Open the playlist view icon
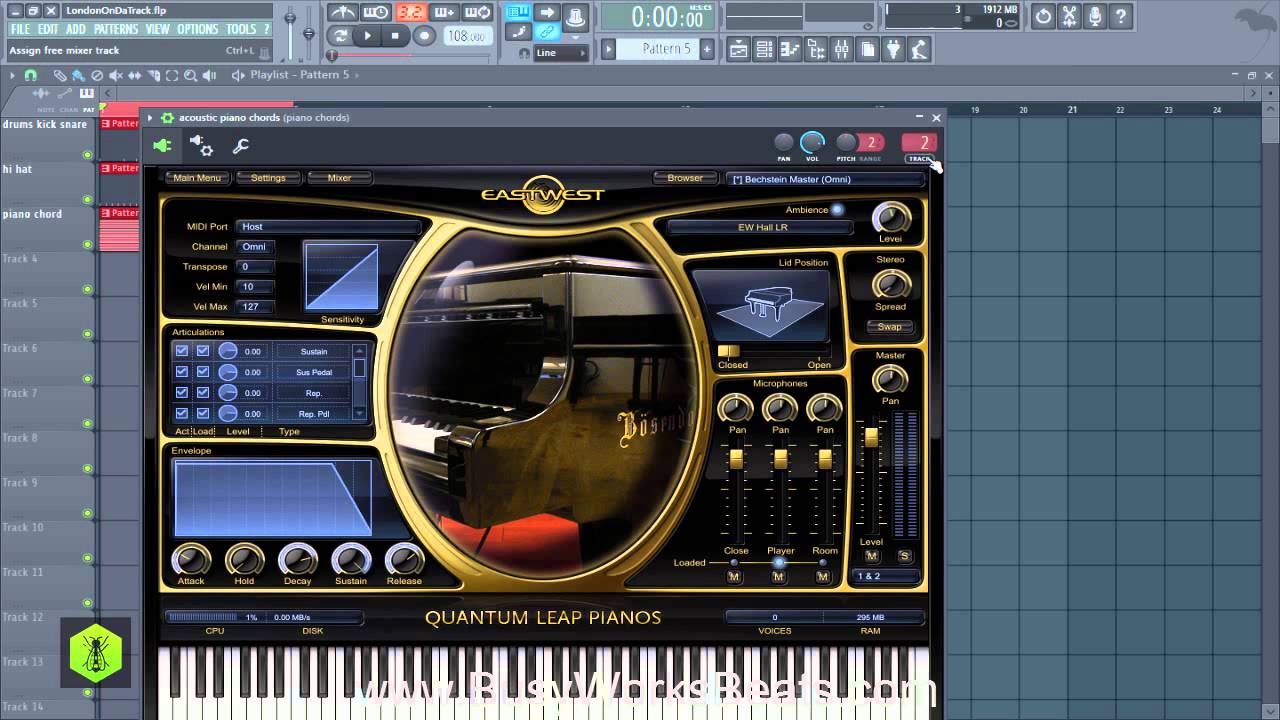 click(x=738, y=49)
